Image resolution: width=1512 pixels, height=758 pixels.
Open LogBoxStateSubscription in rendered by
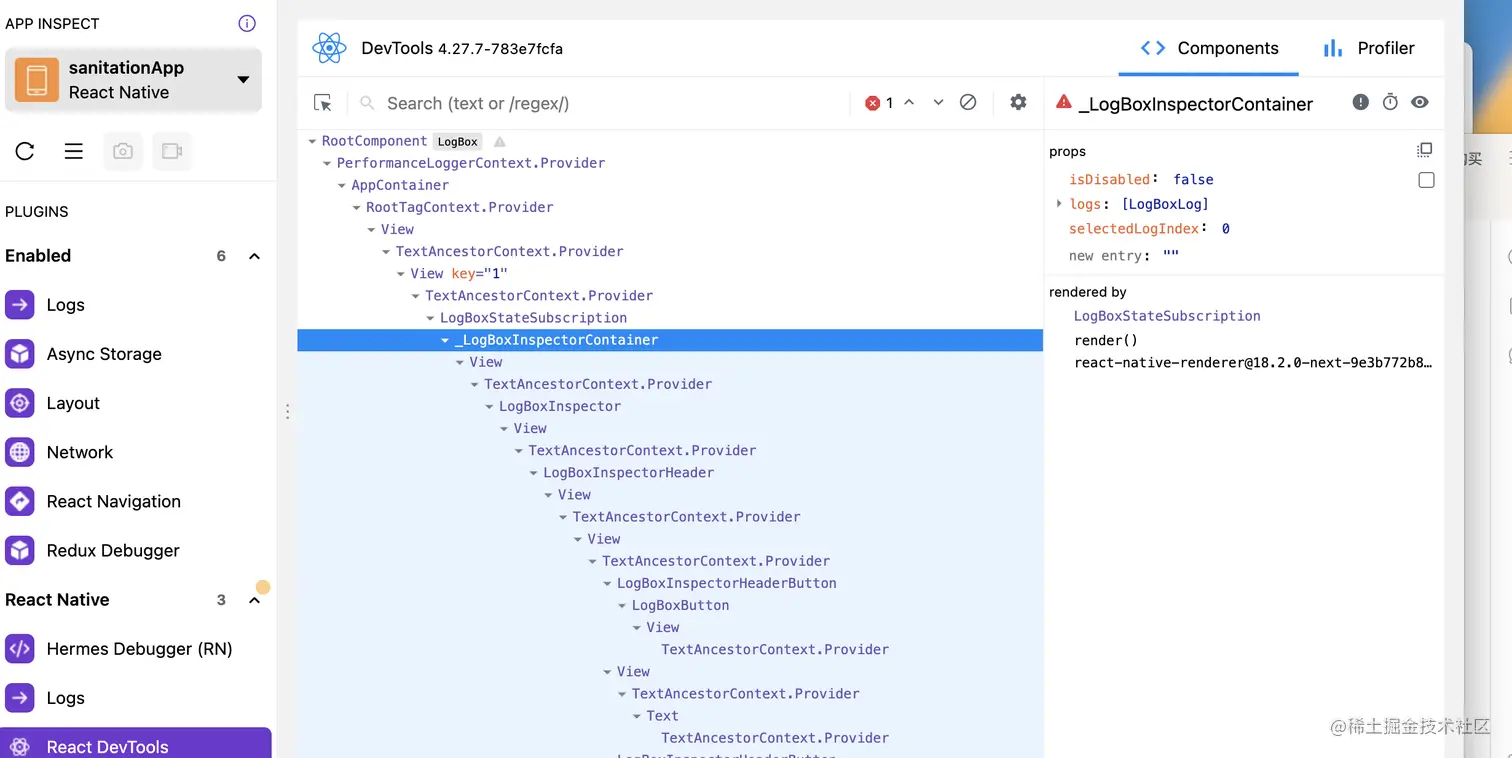1167,316
